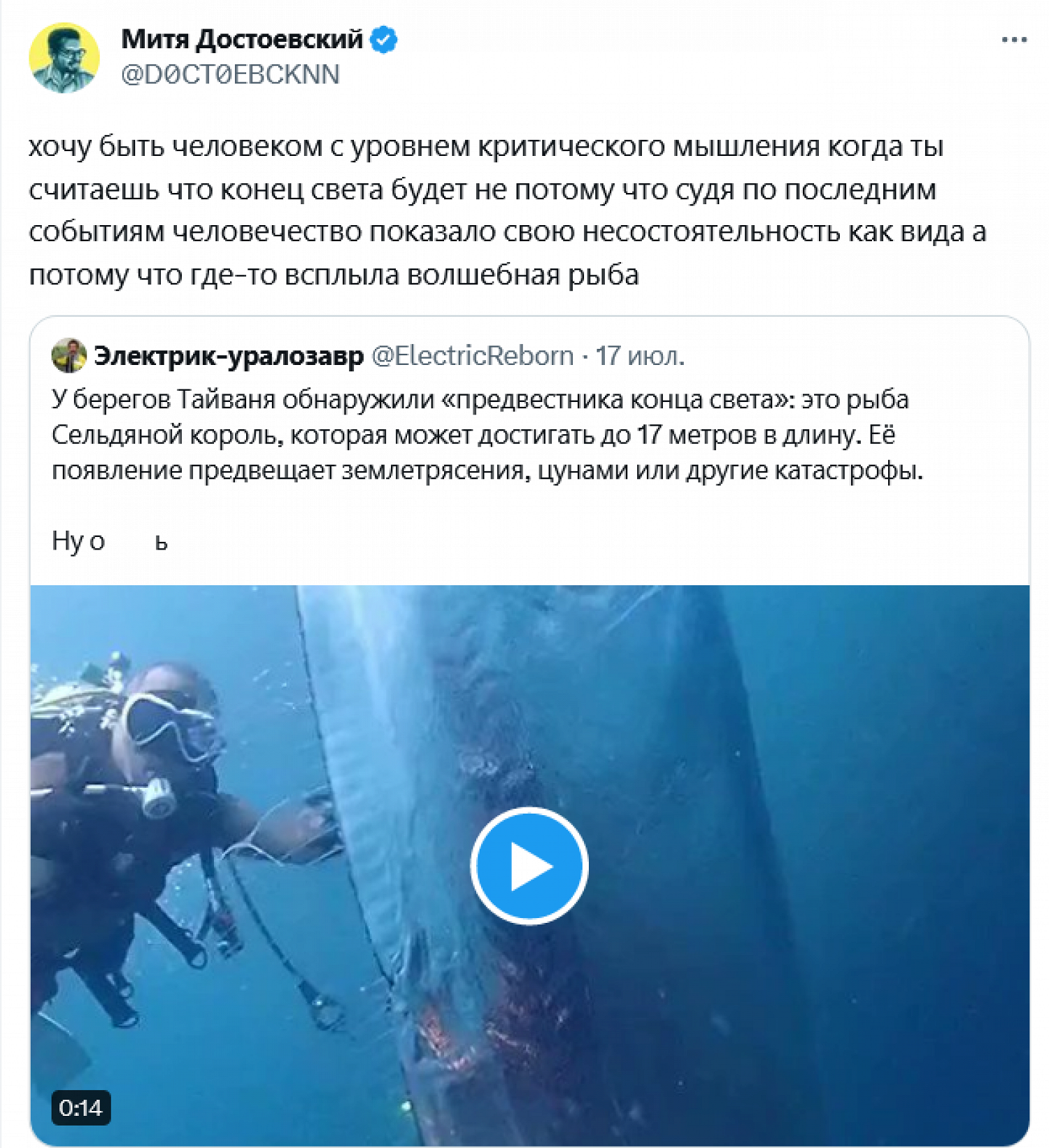Click the @ElectricReborn handle
Viewport: 1049px width, 1148px height.
coord(472,356)
